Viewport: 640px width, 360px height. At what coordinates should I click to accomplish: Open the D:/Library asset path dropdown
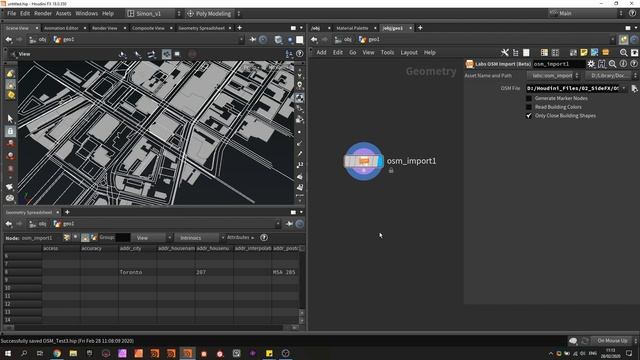(x=611, y=76)
